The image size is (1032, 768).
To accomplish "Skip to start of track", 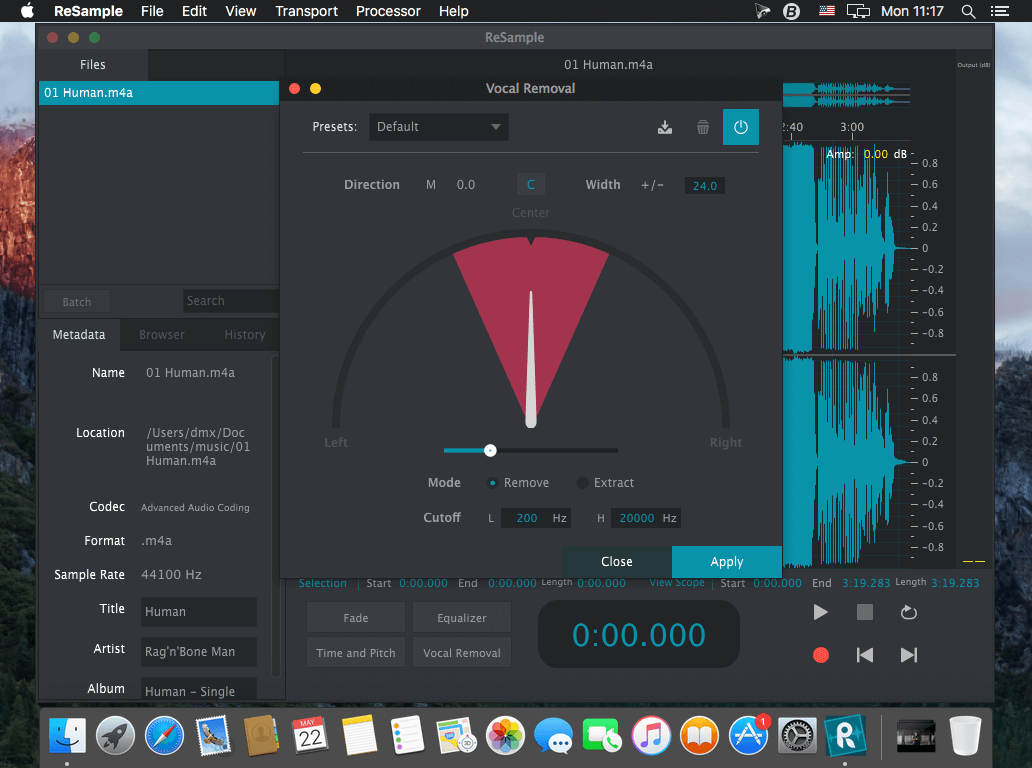I will click(865, 655).
